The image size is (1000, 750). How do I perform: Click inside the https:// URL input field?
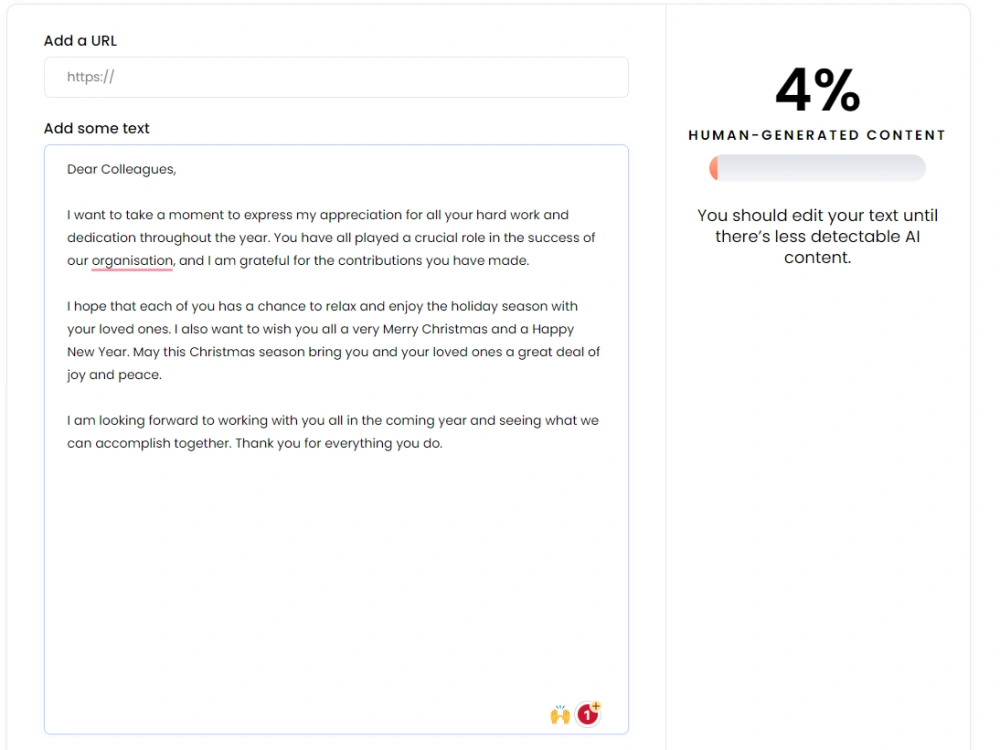pyautogui.click(x=336, y=77)
